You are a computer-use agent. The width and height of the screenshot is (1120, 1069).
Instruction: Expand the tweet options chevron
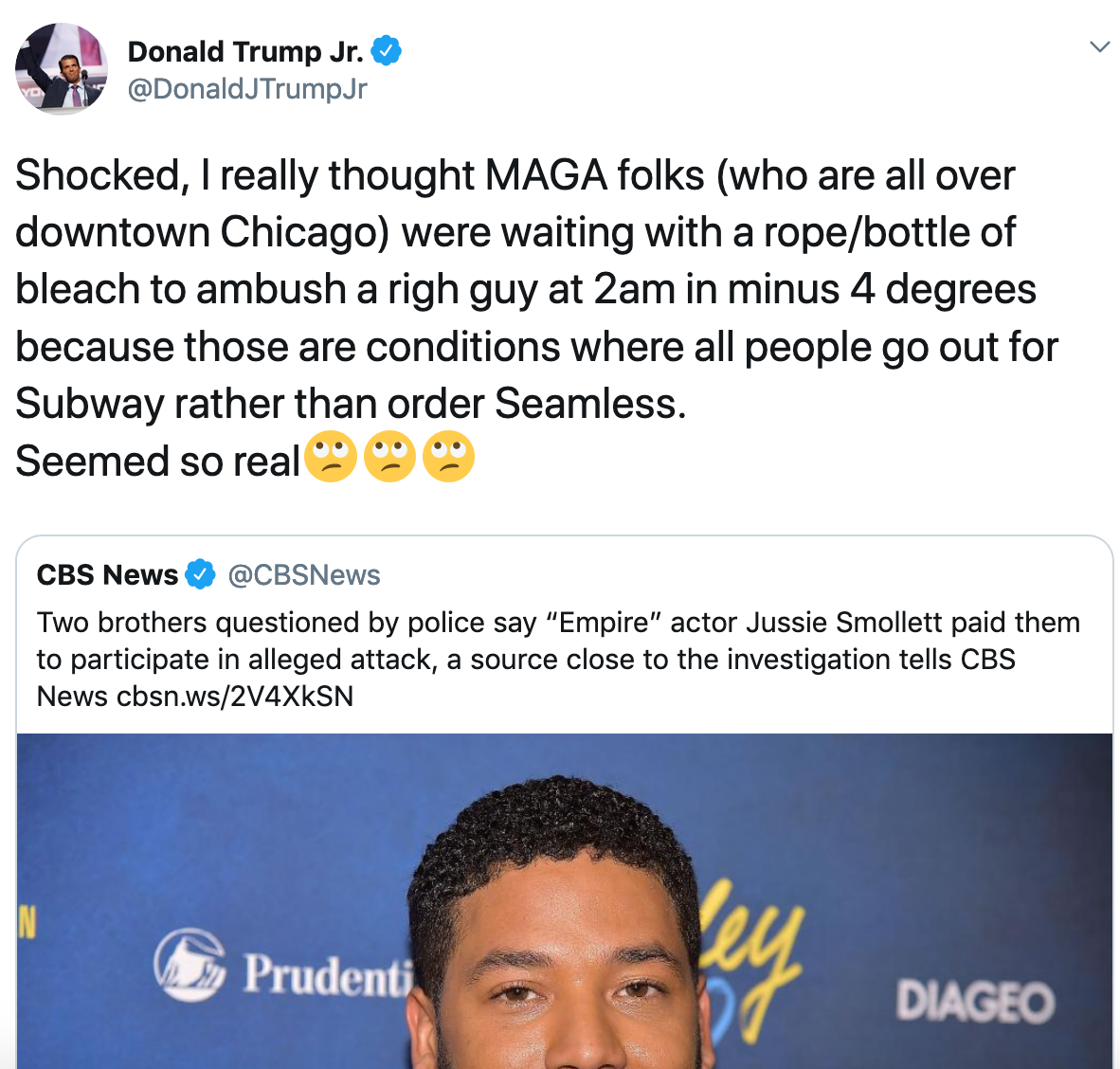click(1099, 47)
